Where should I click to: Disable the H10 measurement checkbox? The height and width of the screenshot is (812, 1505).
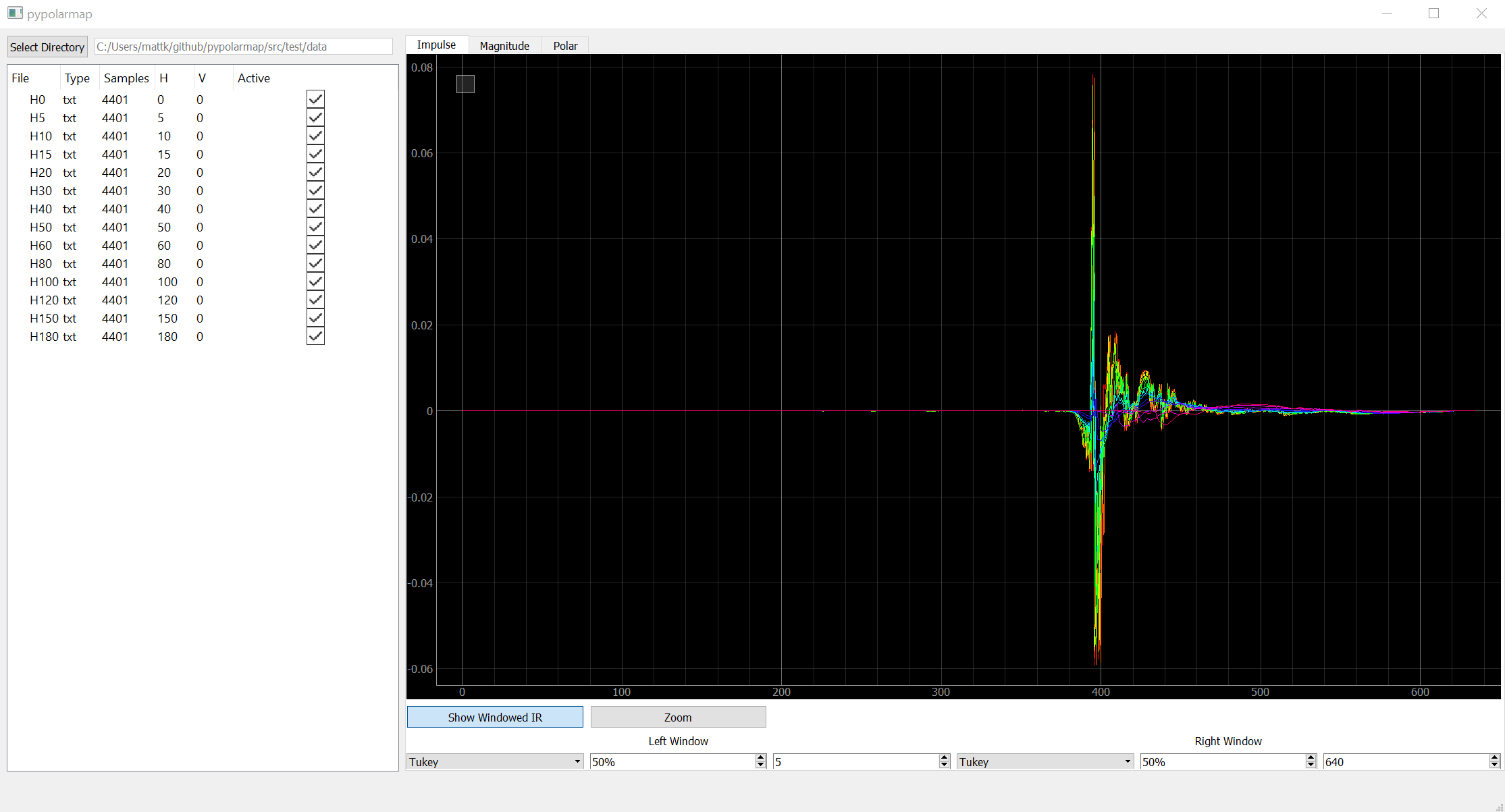[x=315, y=136]
